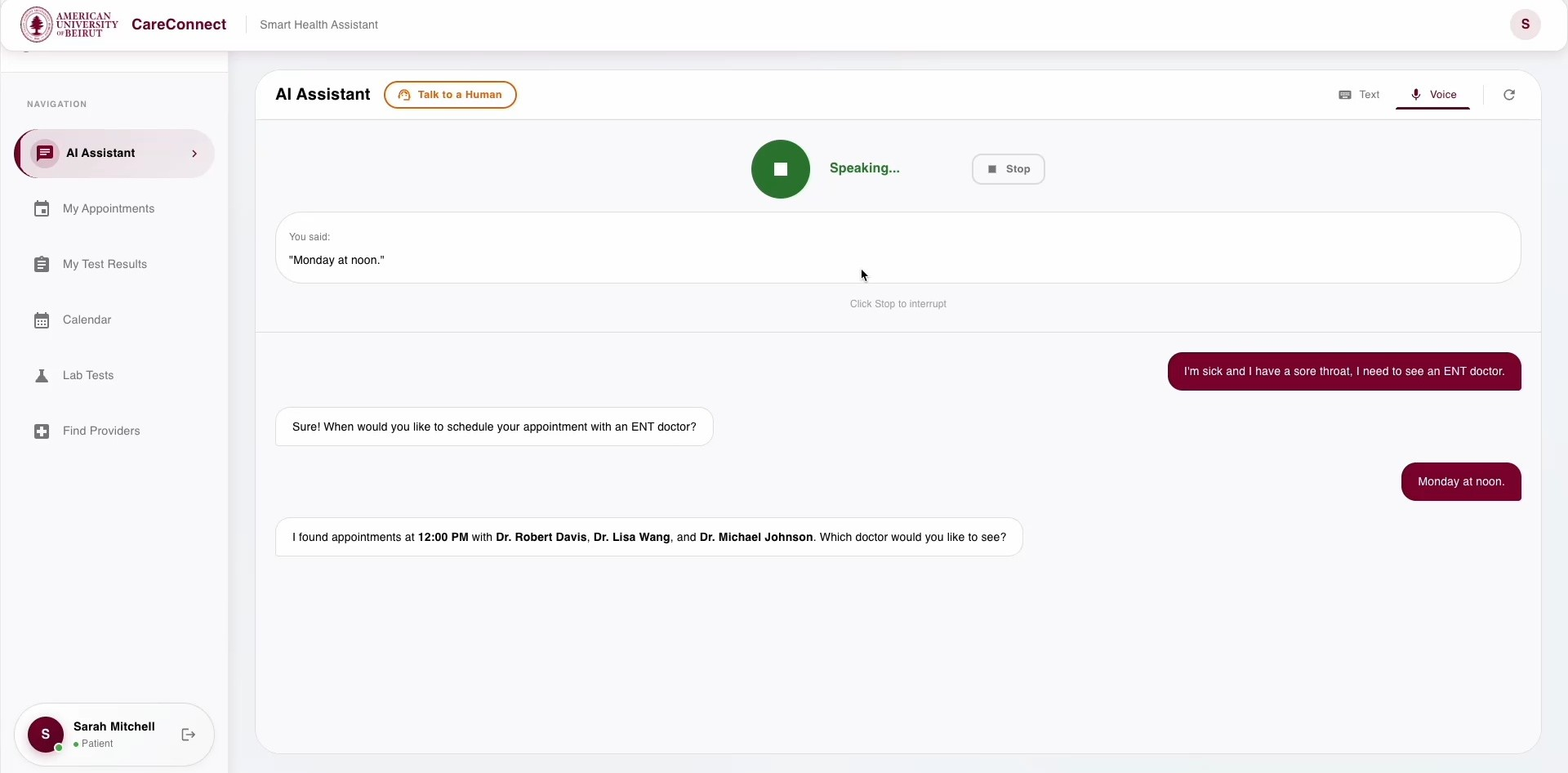Click the 12:00 PM time in reply
Viewport: 1568px width, 773px height.
(x=443, y=538)
